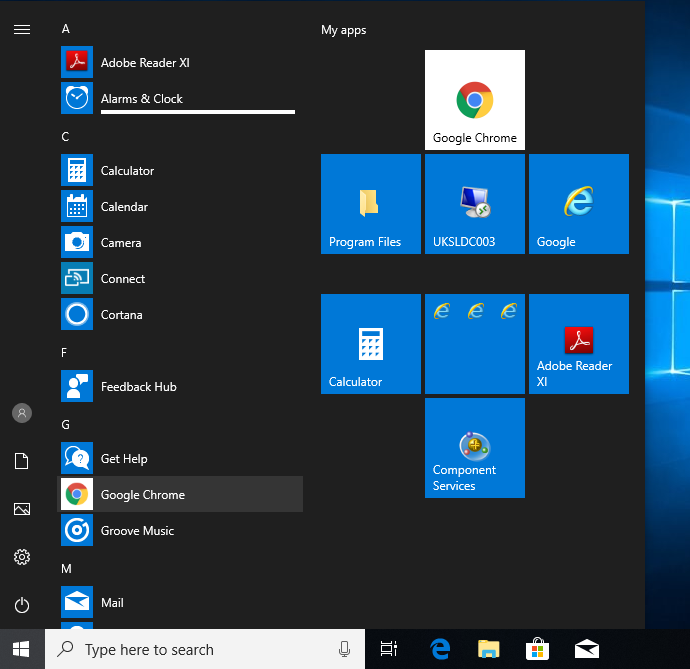Jump to letter A section header

pos(66,29)
